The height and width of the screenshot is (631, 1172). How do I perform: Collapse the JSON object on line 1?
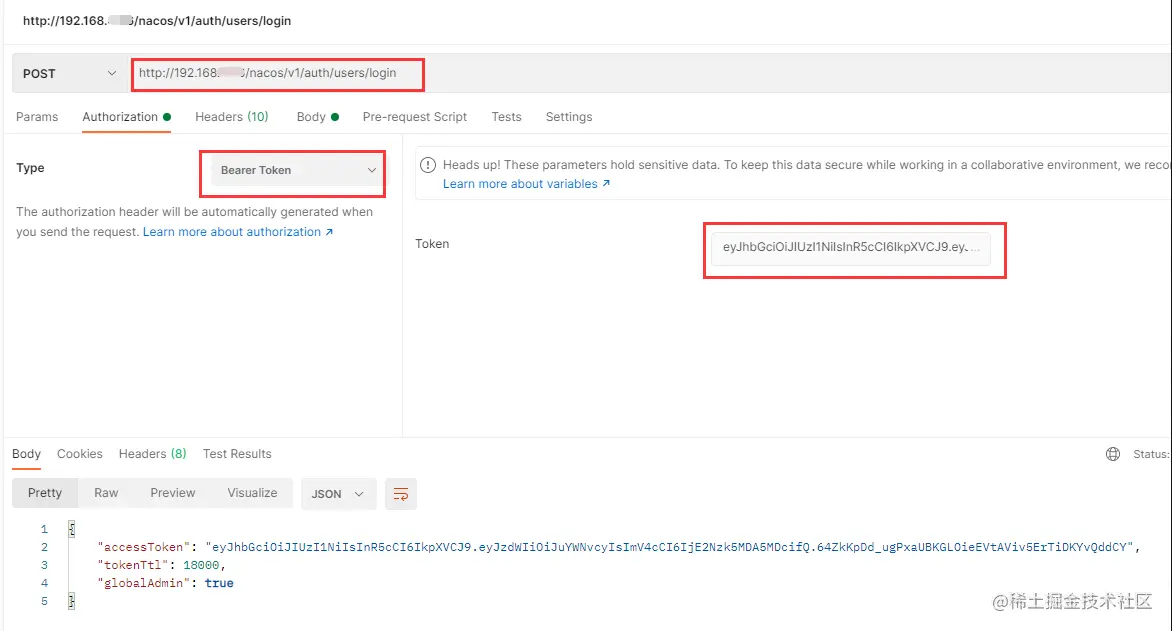(x=72, y=529)
